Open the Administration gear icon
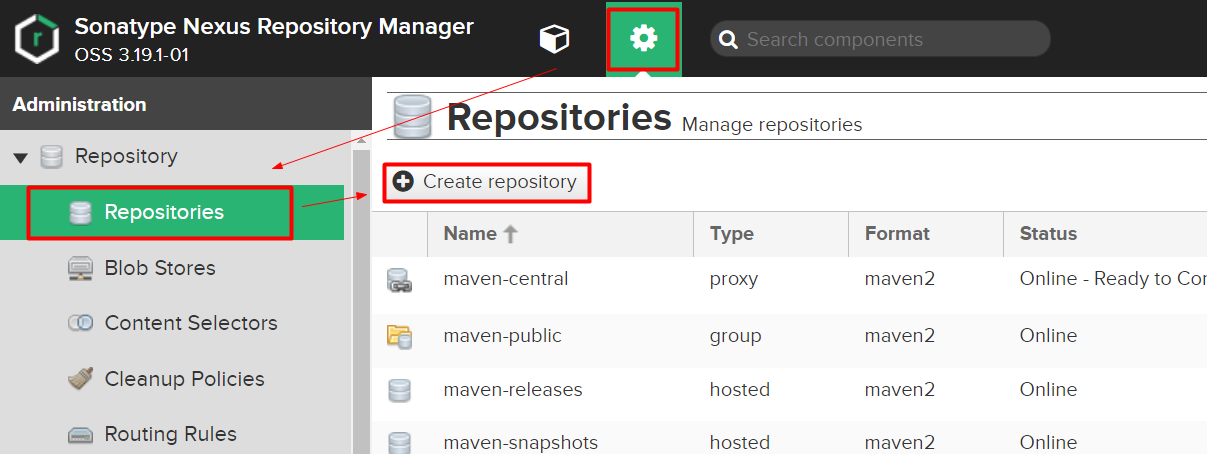Viewport: 1207px width, 454px height. (643, 39)
